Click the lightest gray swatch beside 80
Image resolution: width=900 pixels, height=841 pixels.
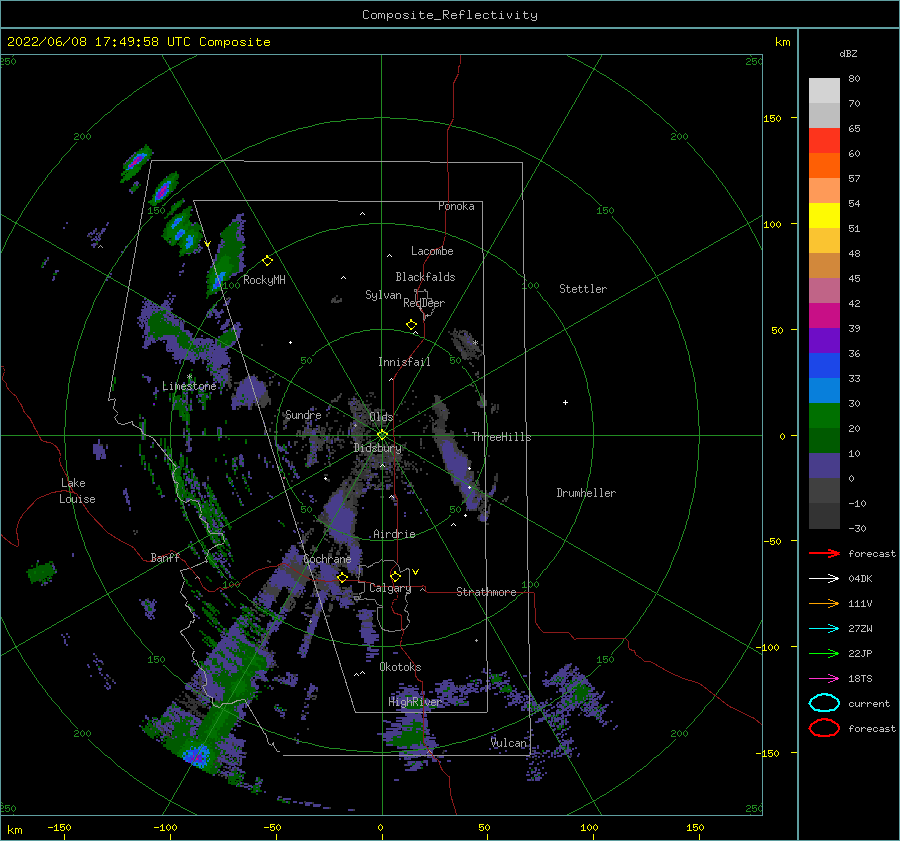click(824, 90)
